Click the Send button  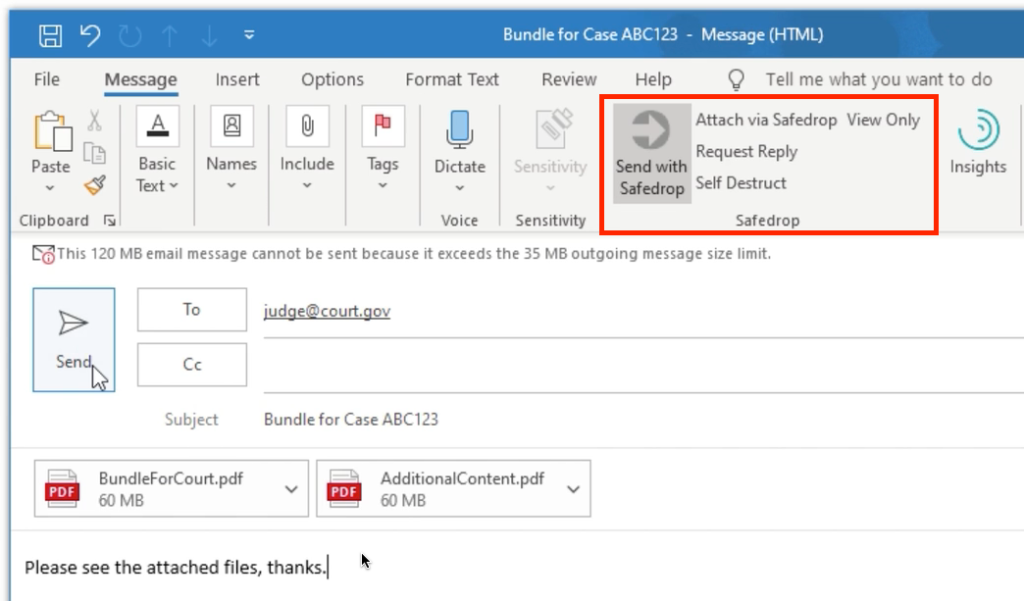73,339
